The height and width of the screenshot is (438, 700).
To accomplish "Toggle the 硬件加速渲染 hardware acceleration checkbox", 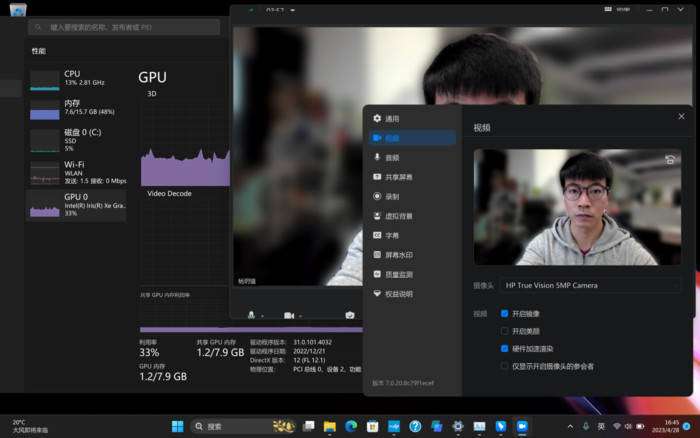I will pyautogui.click(x=505, y=349).
